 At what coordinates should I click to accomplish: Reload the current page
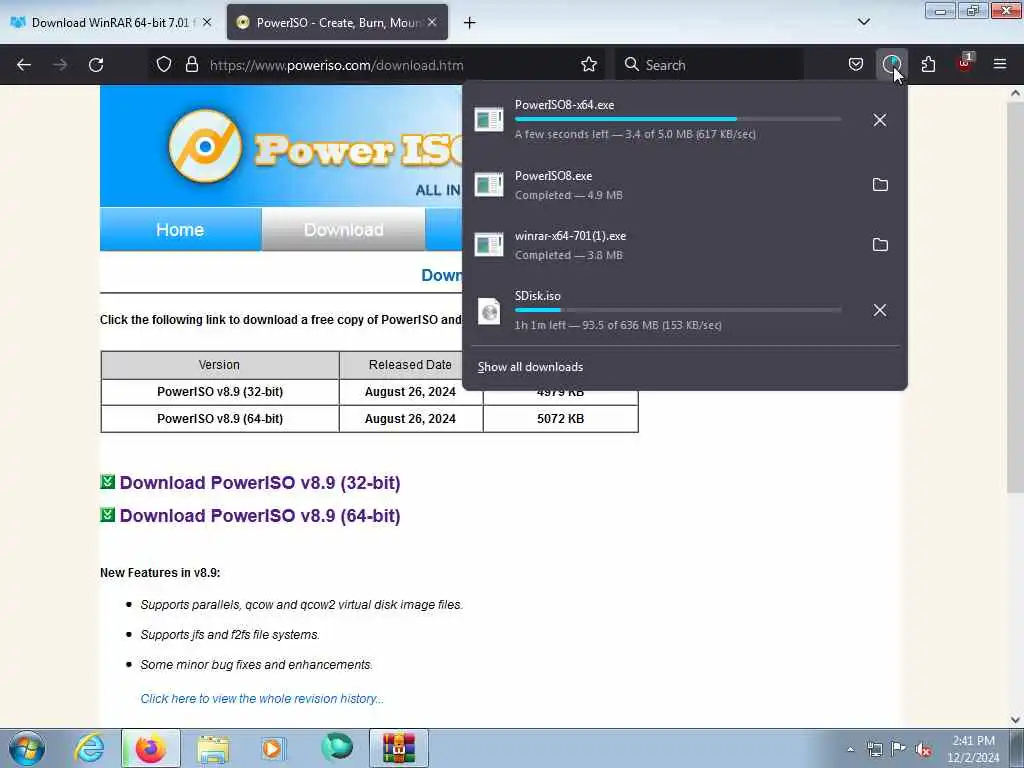pos(96,65)
